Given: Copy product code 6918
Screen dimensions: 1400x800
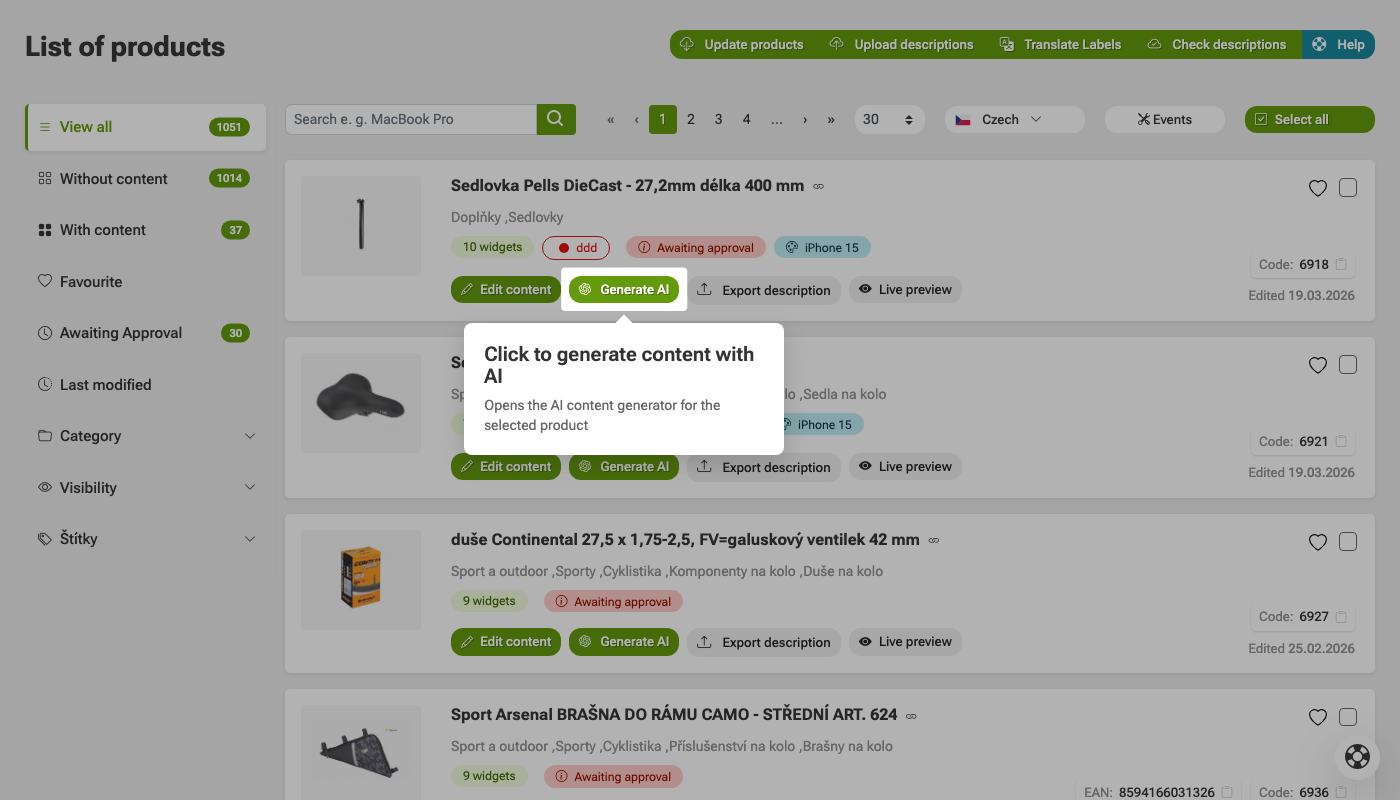Looking at the screenshot, I should pyautogui.click(x=1342, y=265).
